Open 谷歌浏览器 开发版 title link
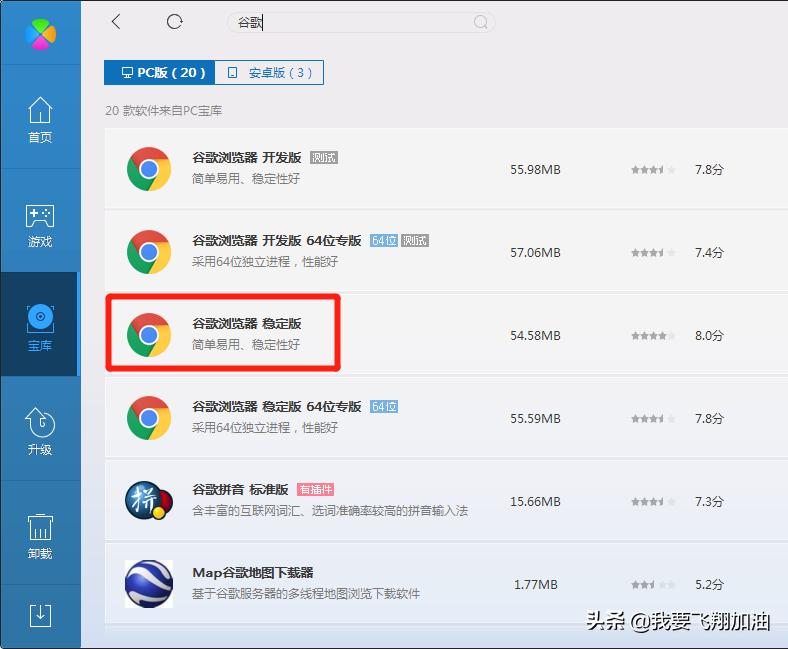The image size is (788, 649). click(247, 158)
